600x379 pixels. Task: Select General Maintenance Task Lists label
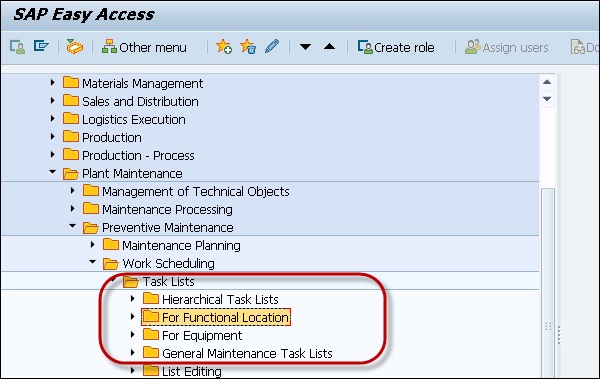(x=248, y=353)
